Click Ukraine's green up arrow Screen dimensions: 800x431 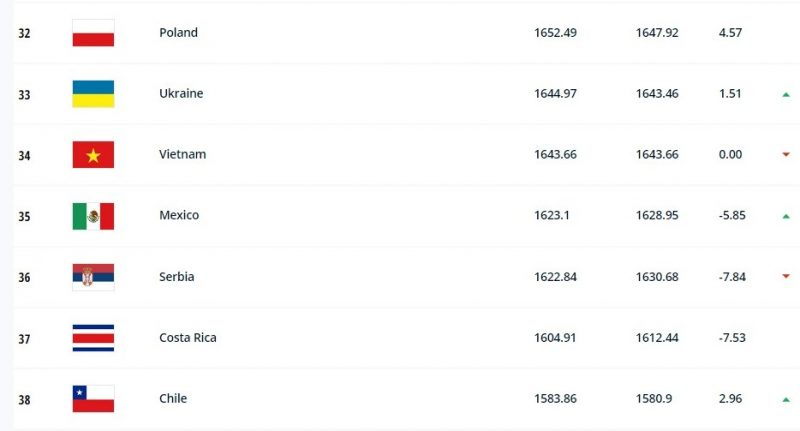point(786,95)
